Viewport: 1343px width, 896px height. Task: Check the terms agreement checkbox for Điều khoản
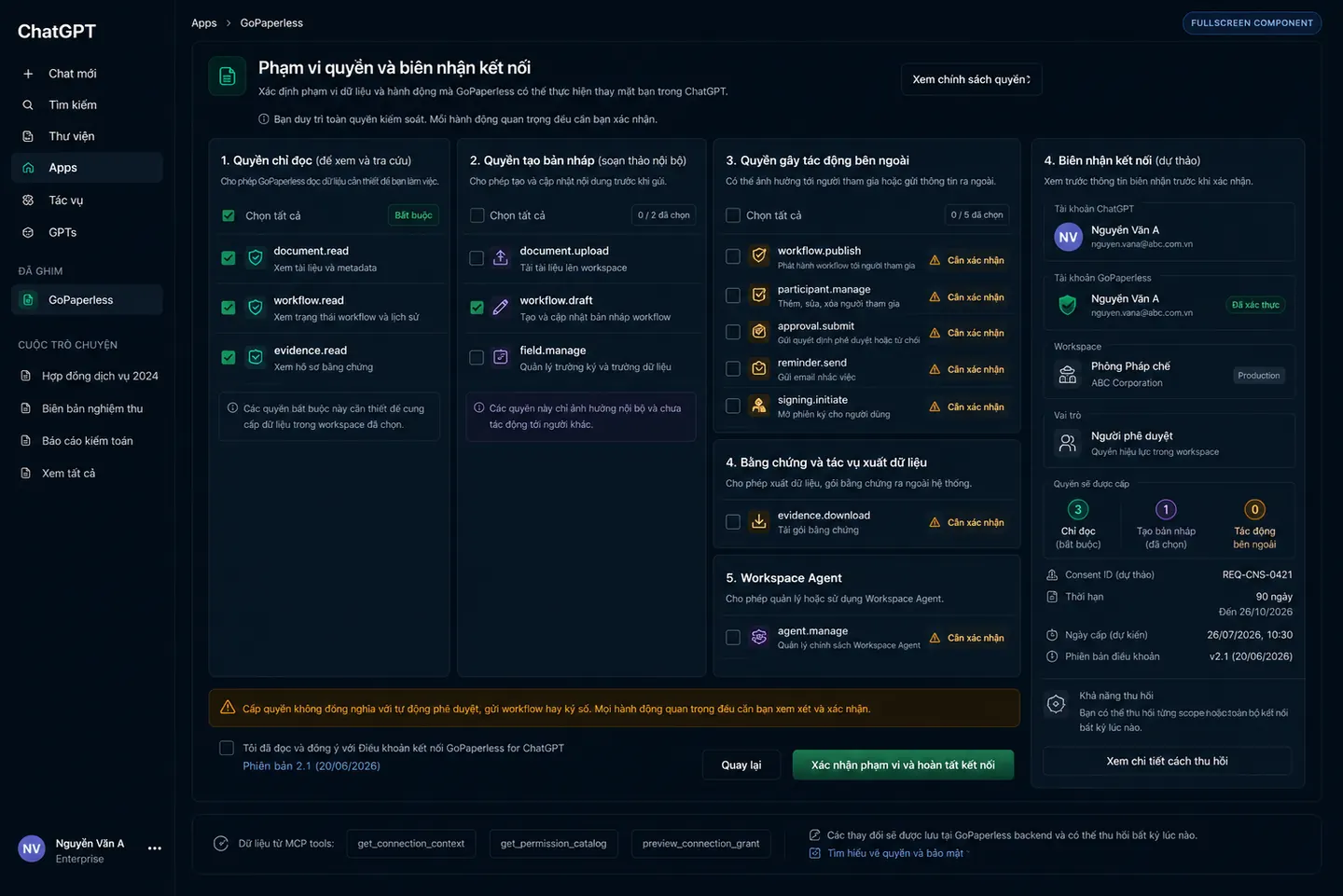click(x=227, y=748)
